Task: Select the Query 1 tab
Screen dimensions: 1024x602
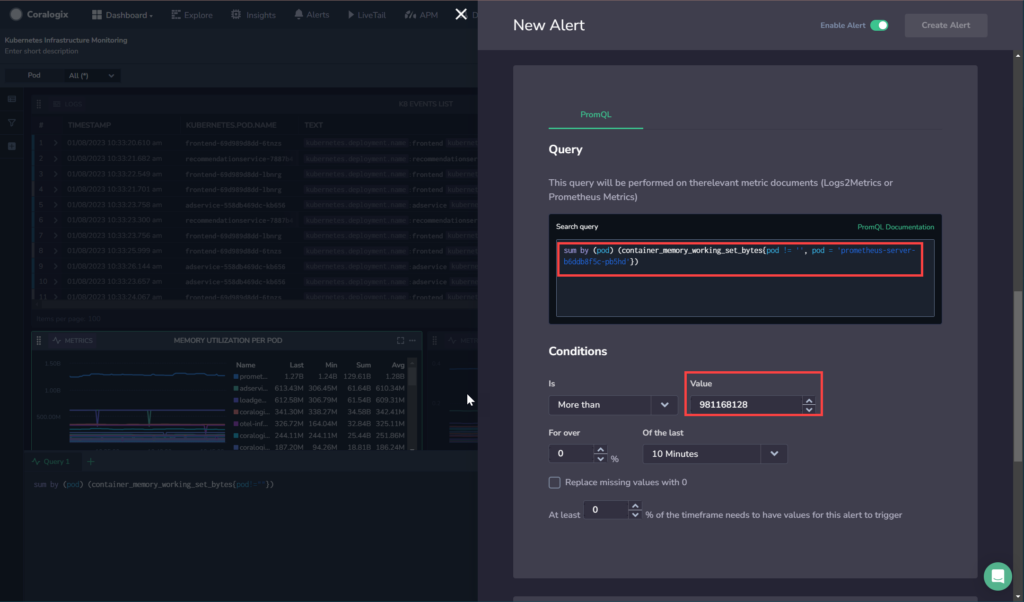Action: [x=51, y=462]
